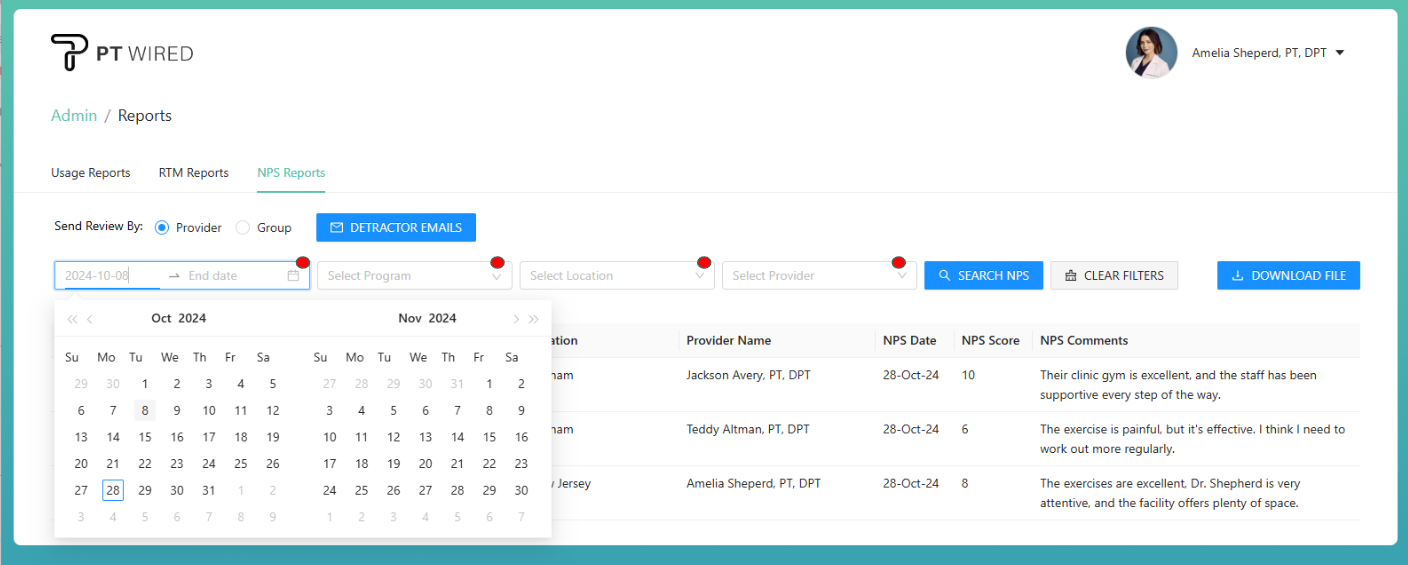Go to previous month in calendar
The image size is (1408, 565).
[91, 319]
